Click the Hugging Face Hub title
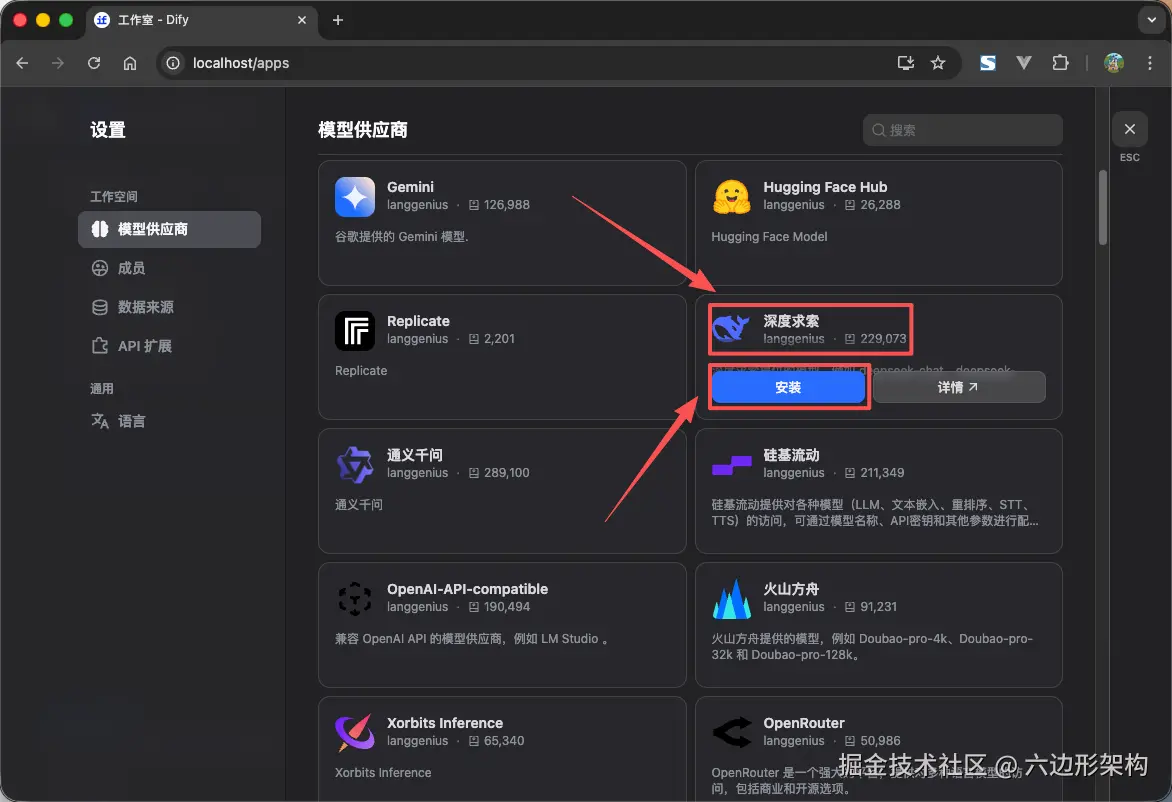Screen dimensions: 1172x802 pyautogui.click(x=825, y=187)
